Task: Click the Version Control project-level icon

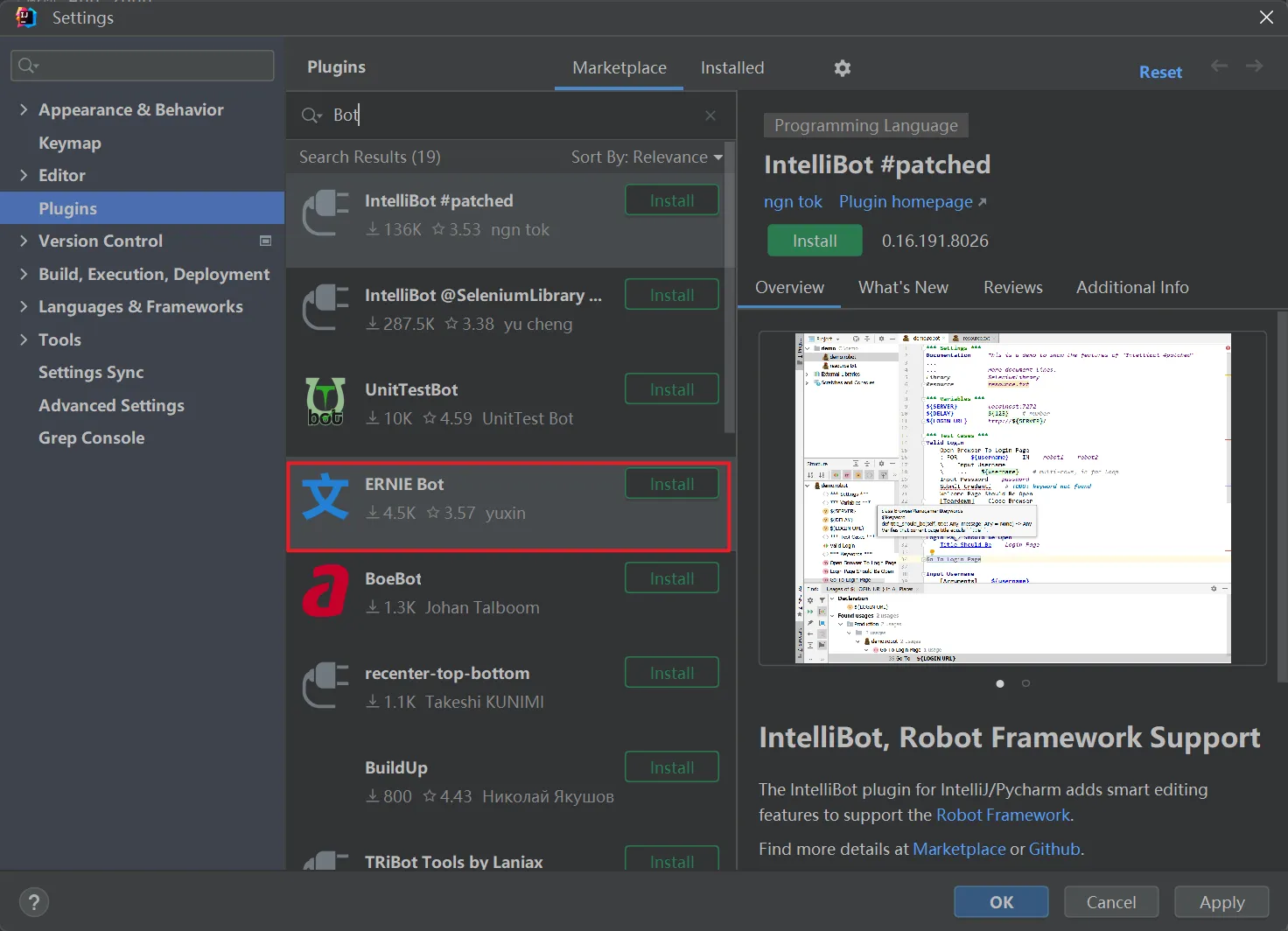Action: [266, 241]
